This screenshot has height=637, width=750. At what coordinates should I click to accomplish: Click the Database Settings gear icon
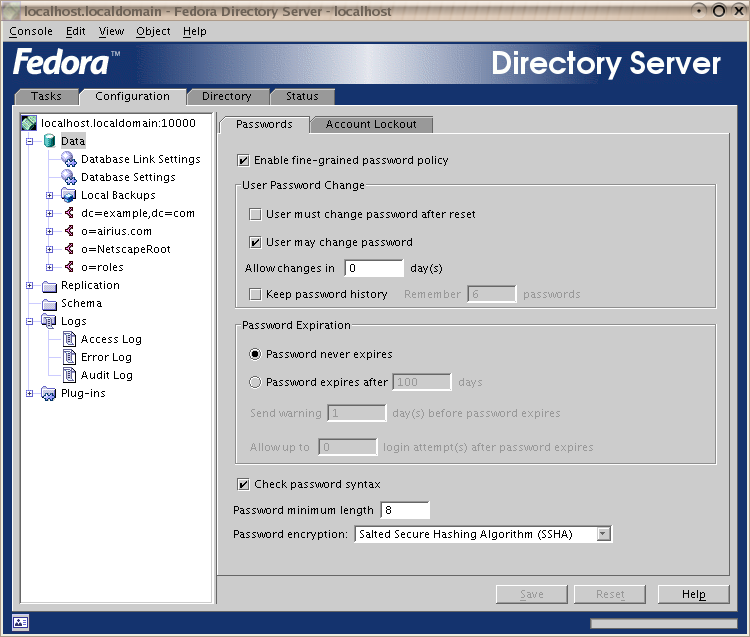(x=69, y=177)
